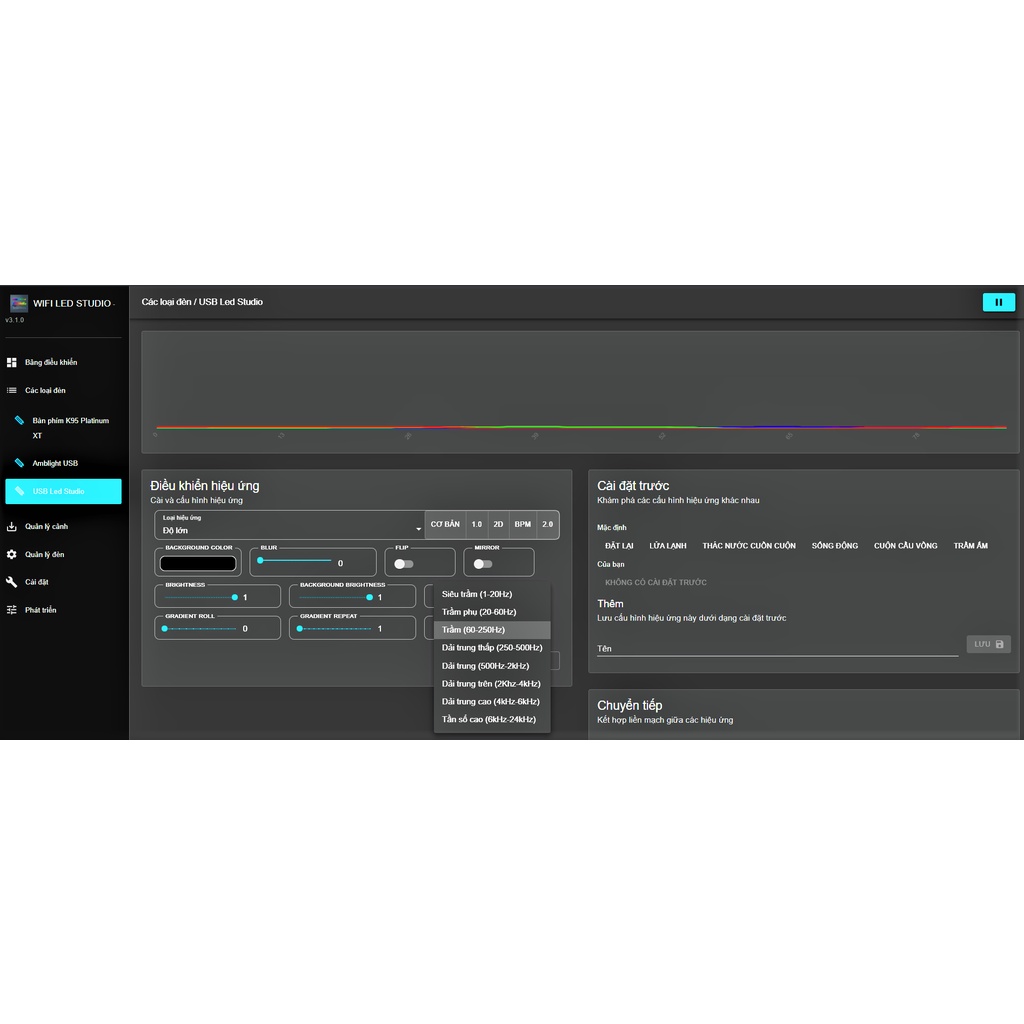Switch to the BPM effect tab

click(523, 525)
